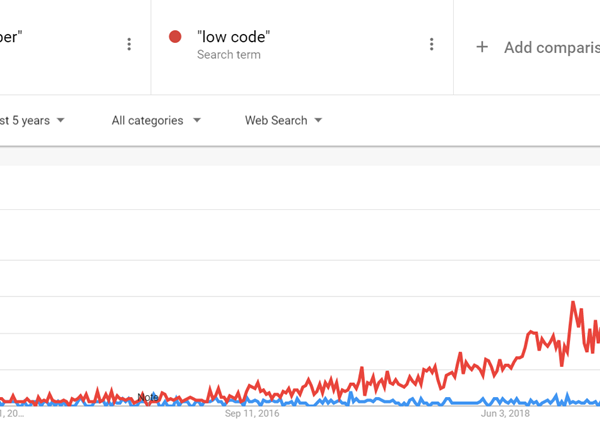Click the red "low code" color dot
Image resolution: width=600 pixels, height=445 pixels.
[175, 37]
